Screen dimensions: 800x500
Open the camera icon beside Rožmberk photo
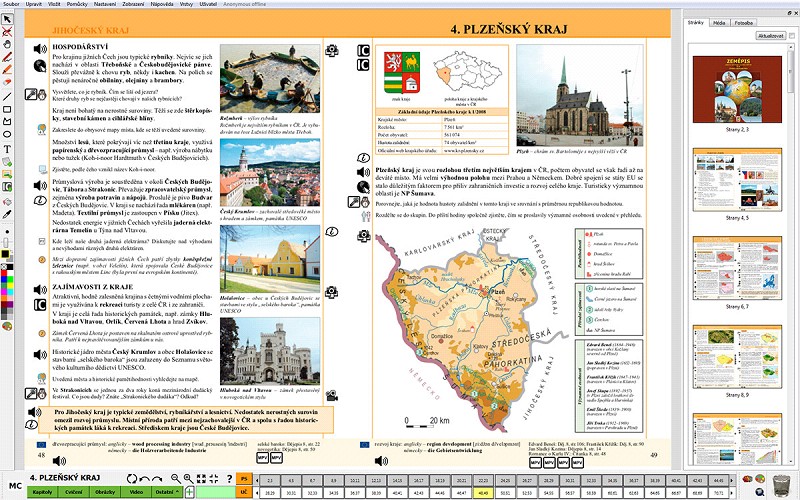tap(332, 50)
